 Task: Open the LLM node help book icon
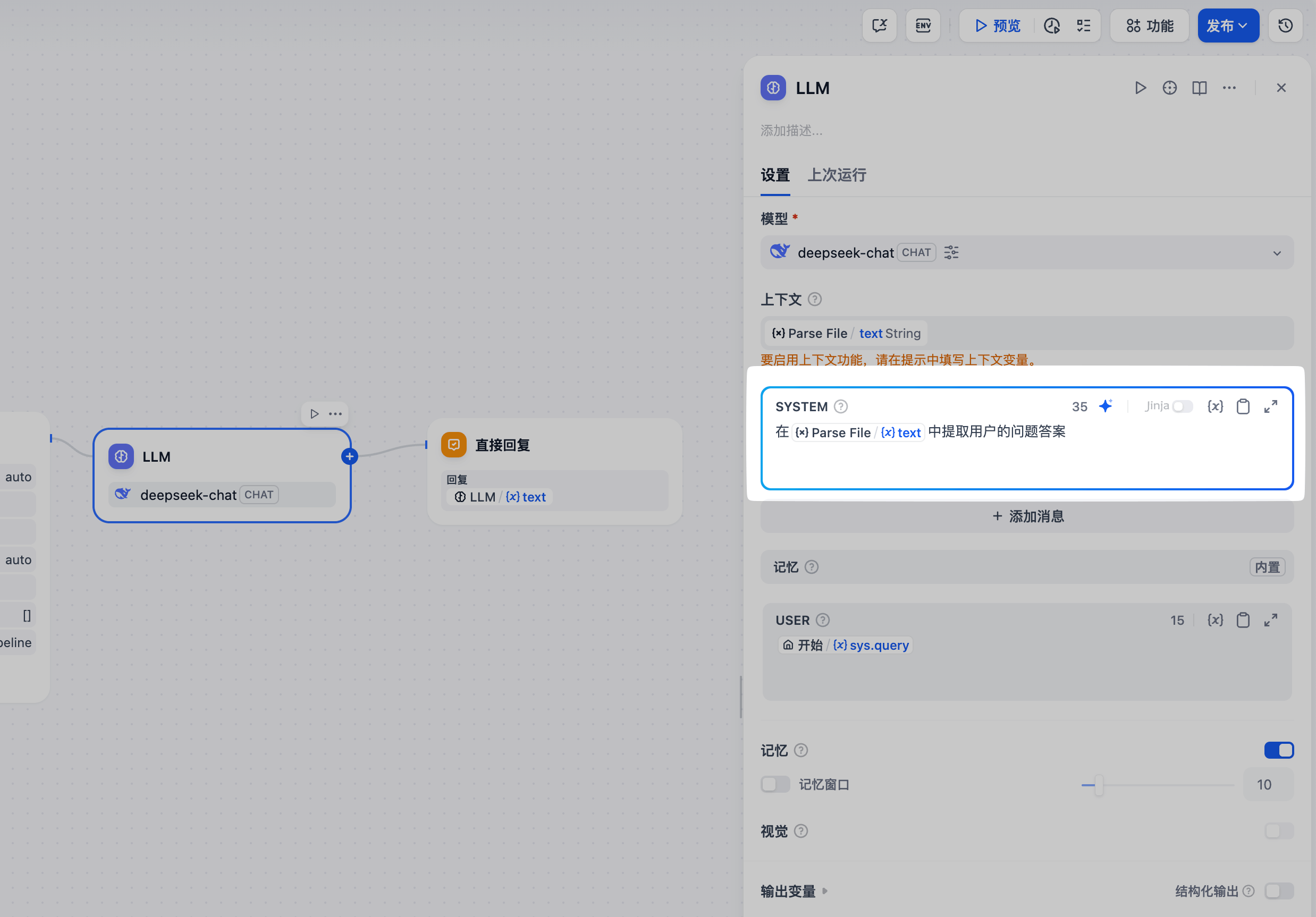pos(1199,88)
